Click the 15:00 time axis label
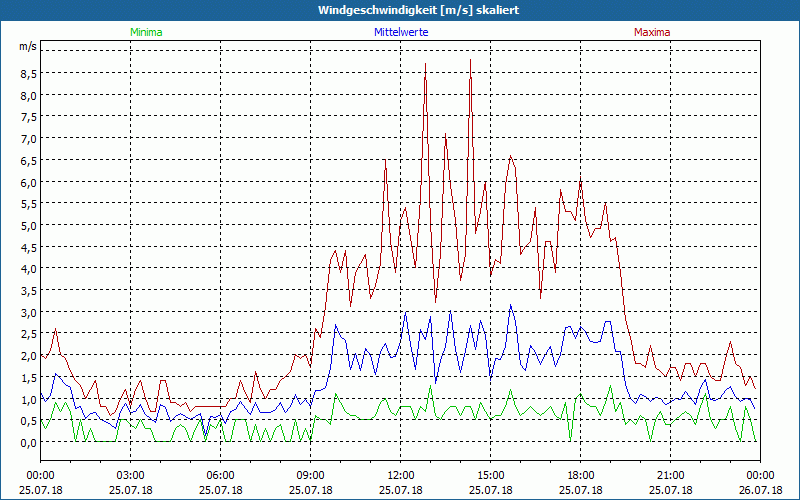 pos(490,475)
